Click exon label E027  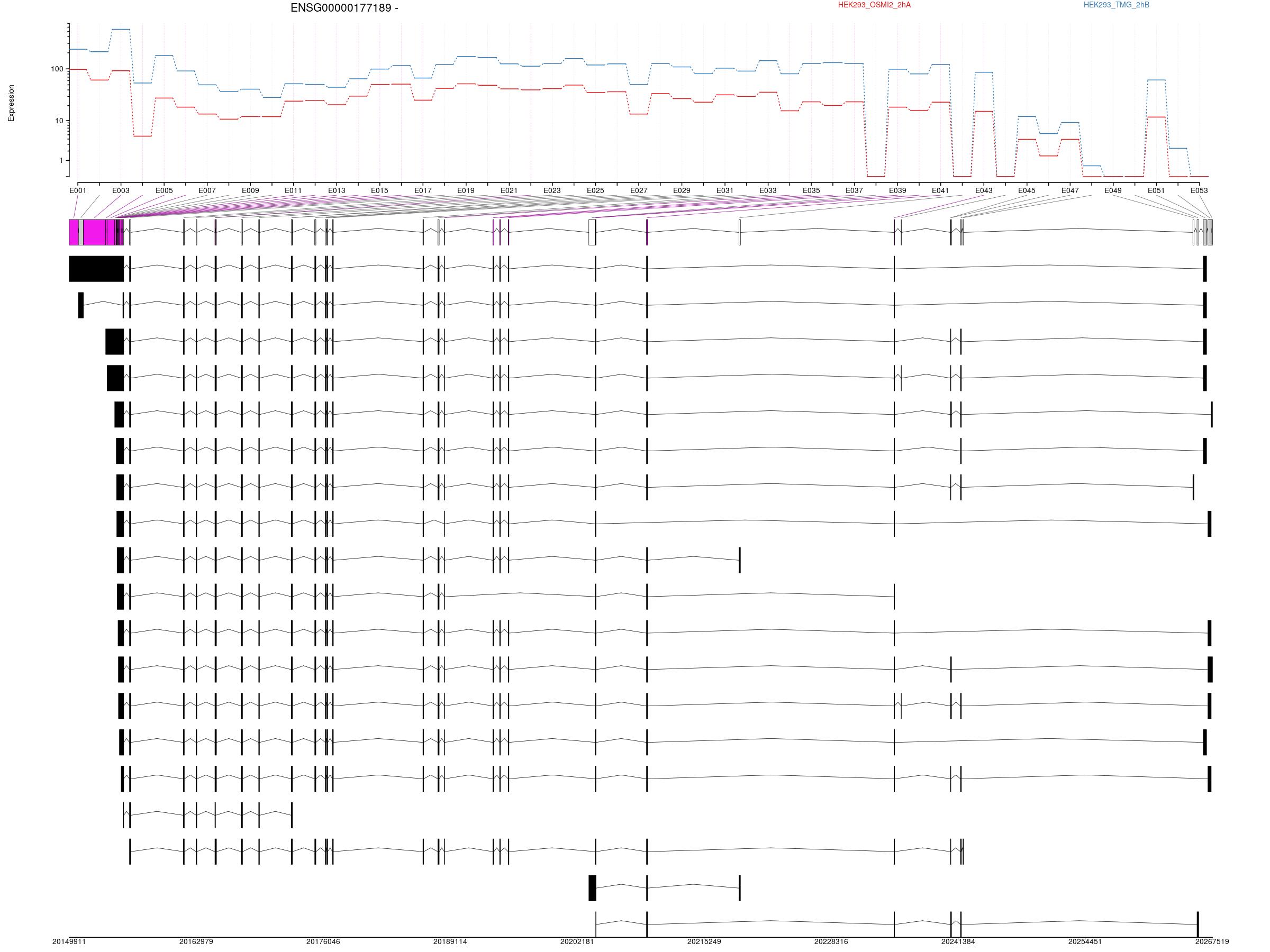[x=639, y=190]
